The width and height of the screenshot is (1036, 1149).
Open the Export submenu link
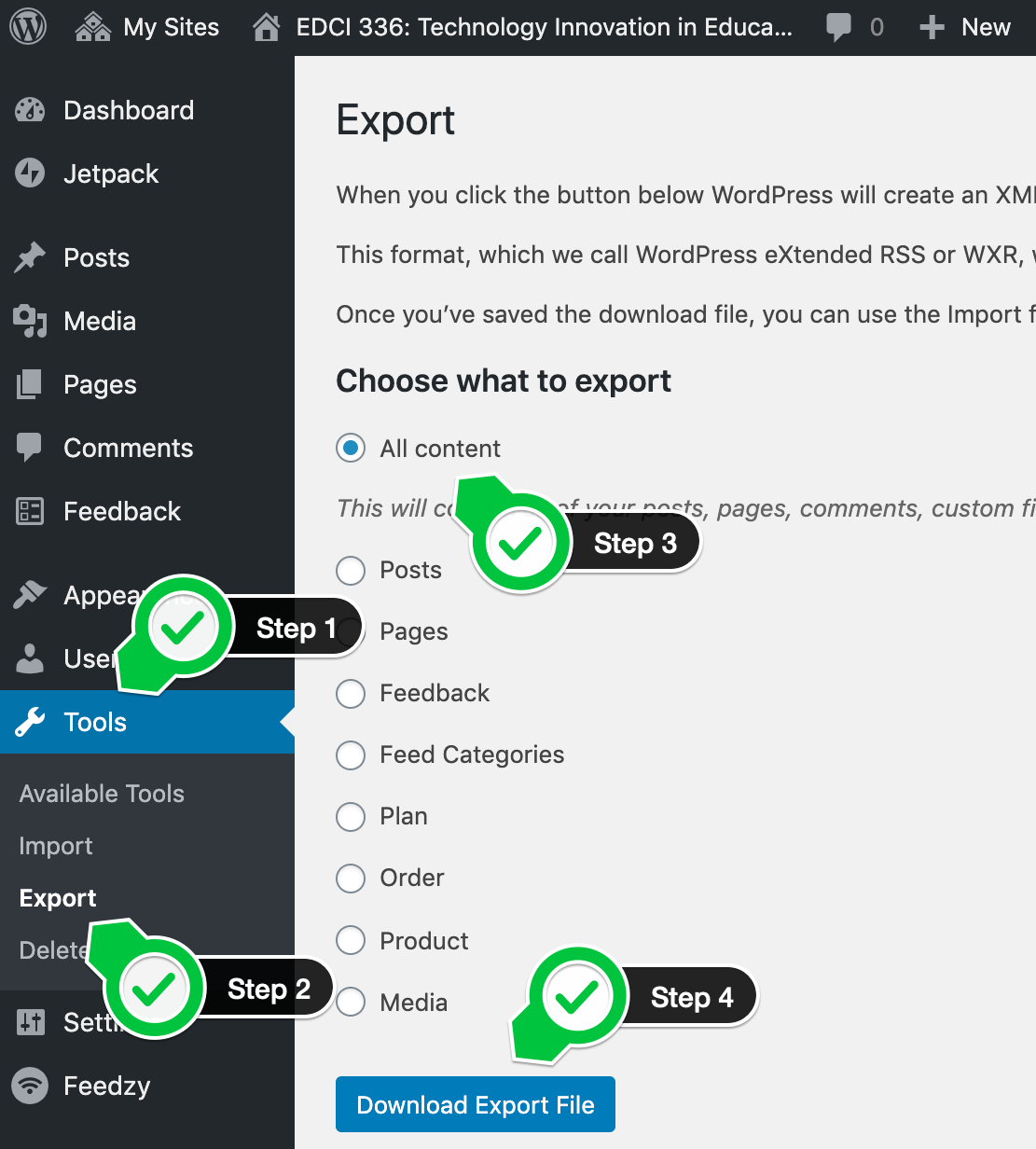point(58,898)
